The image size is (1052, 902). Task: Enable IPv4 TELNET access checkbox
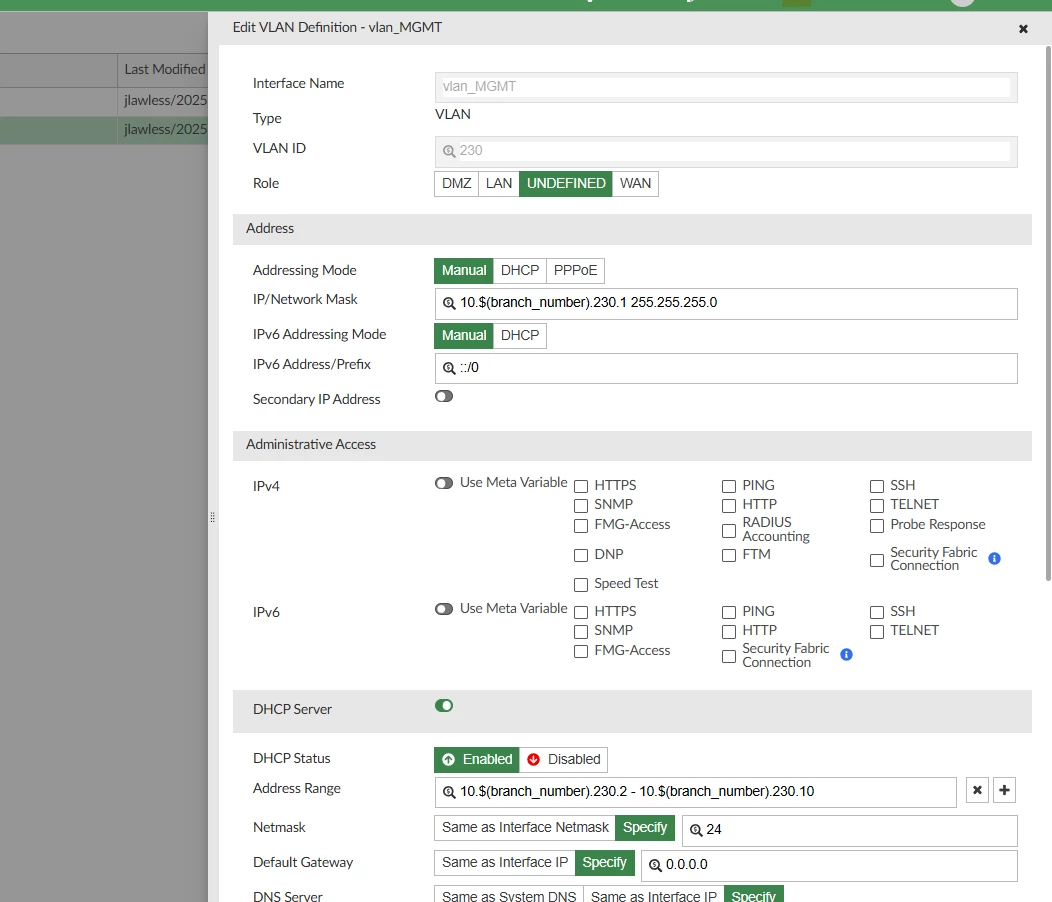coord(877,505)
